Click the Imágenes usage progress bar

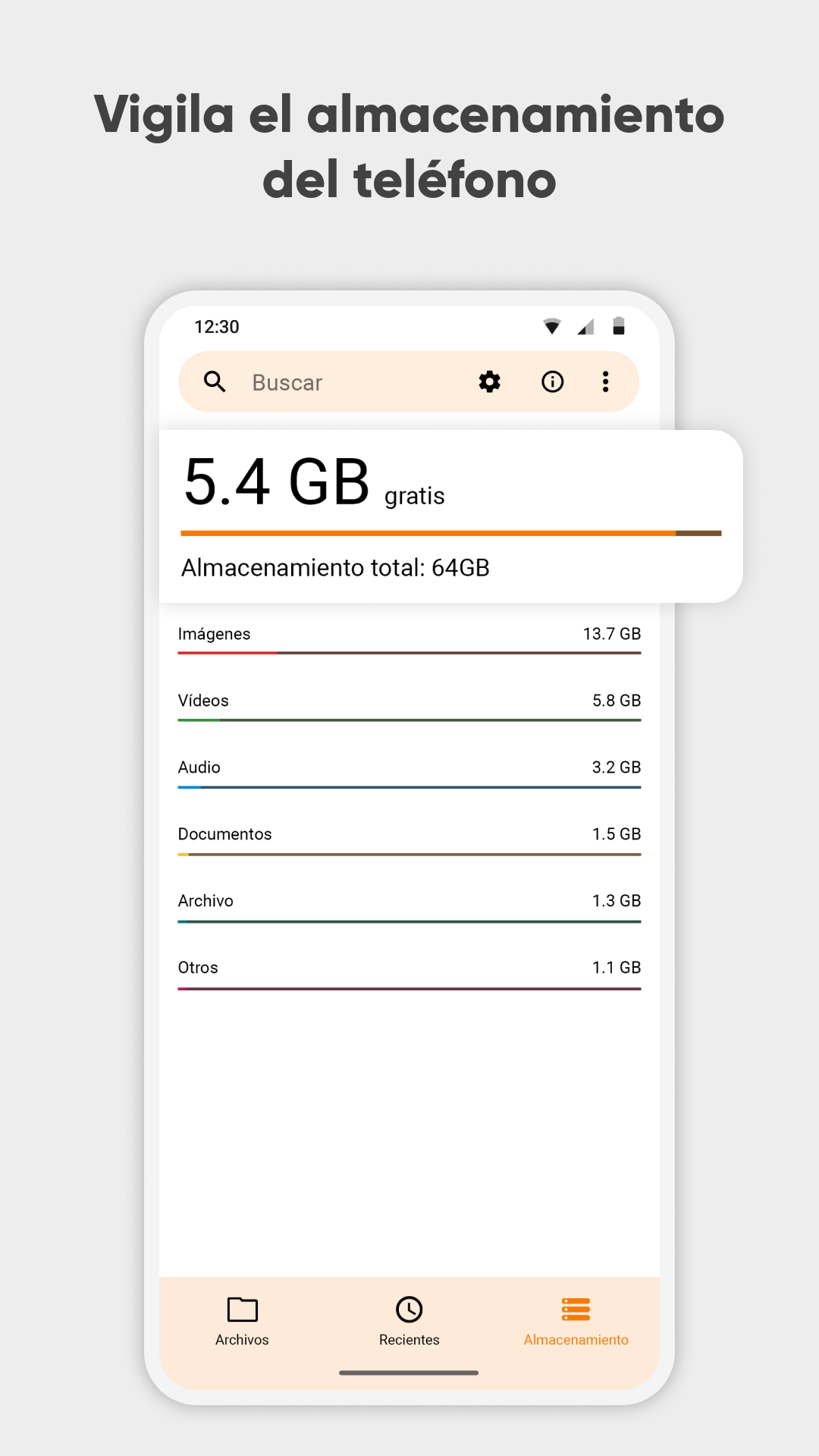click(409, 652)
